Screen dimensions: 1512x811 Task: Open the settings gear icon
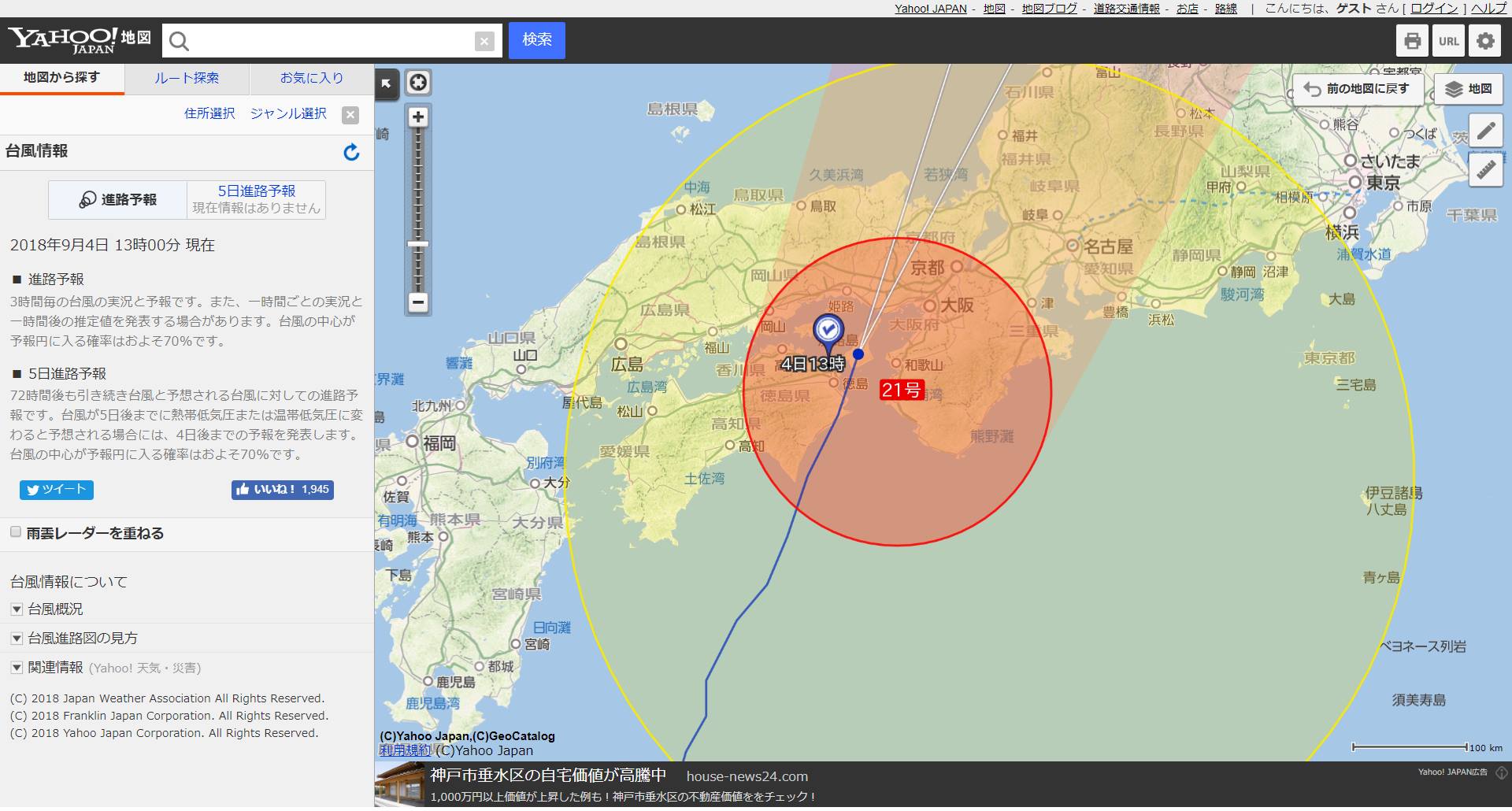tap(1485, 41)
